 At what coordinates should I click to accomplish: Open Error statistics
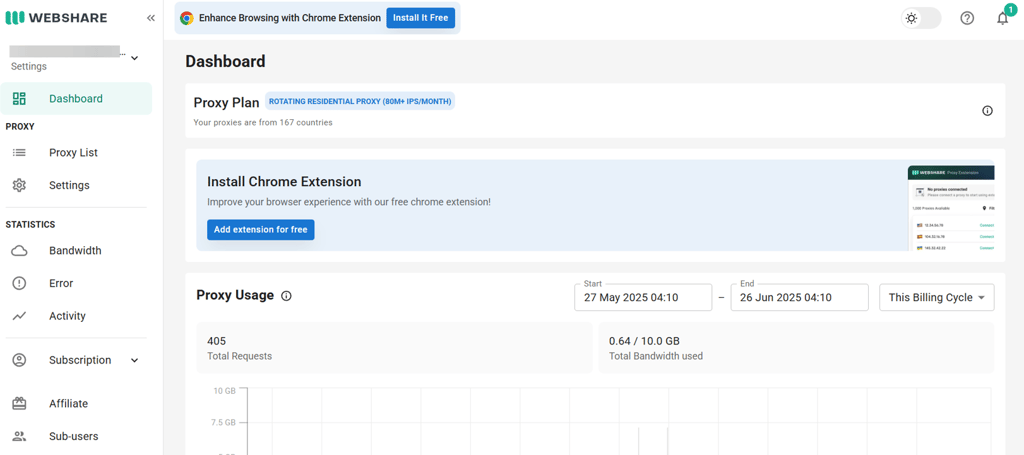pos(61,283)
